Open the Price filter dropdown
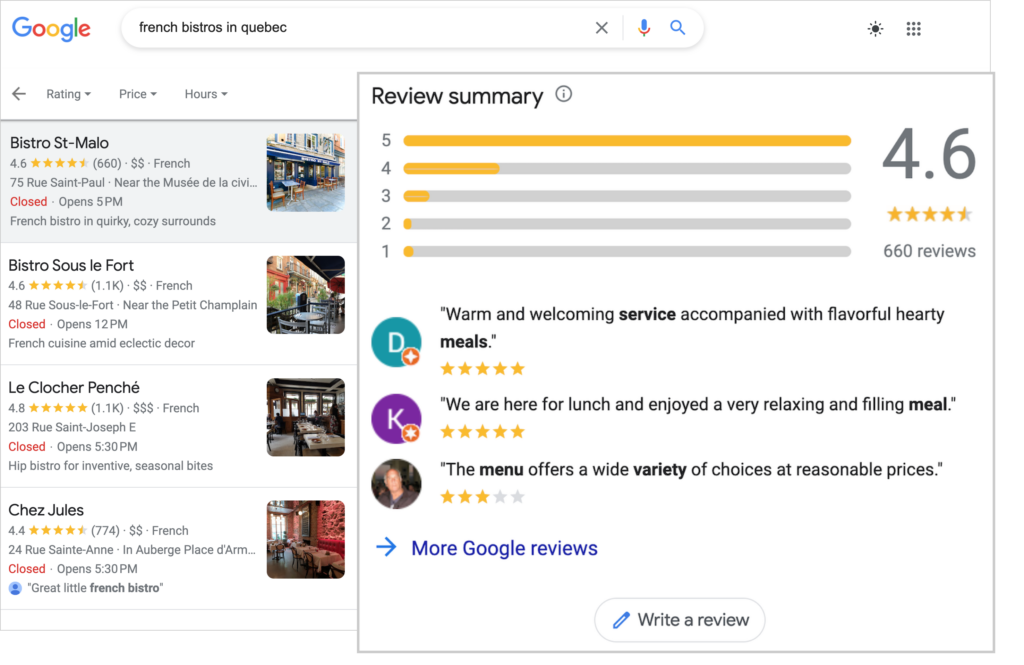The height and width of the screenshot is (665, 1024). coord(138,94)
